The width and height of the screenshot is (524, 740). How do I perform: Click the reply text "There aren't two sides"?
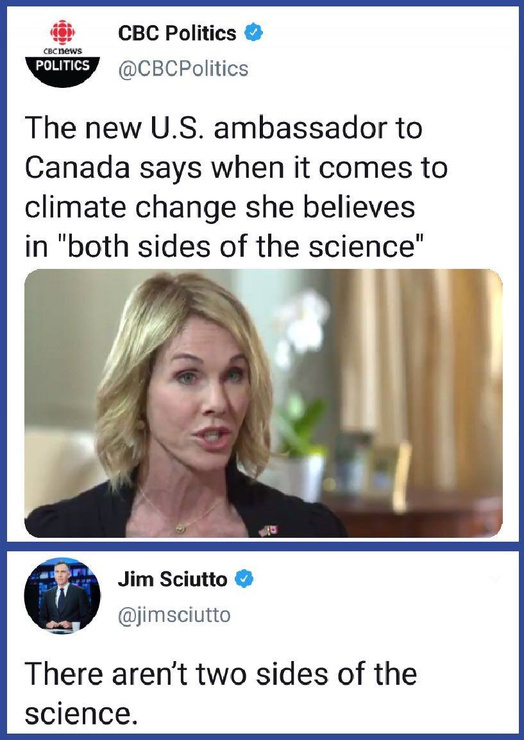[x=220, y=693]
